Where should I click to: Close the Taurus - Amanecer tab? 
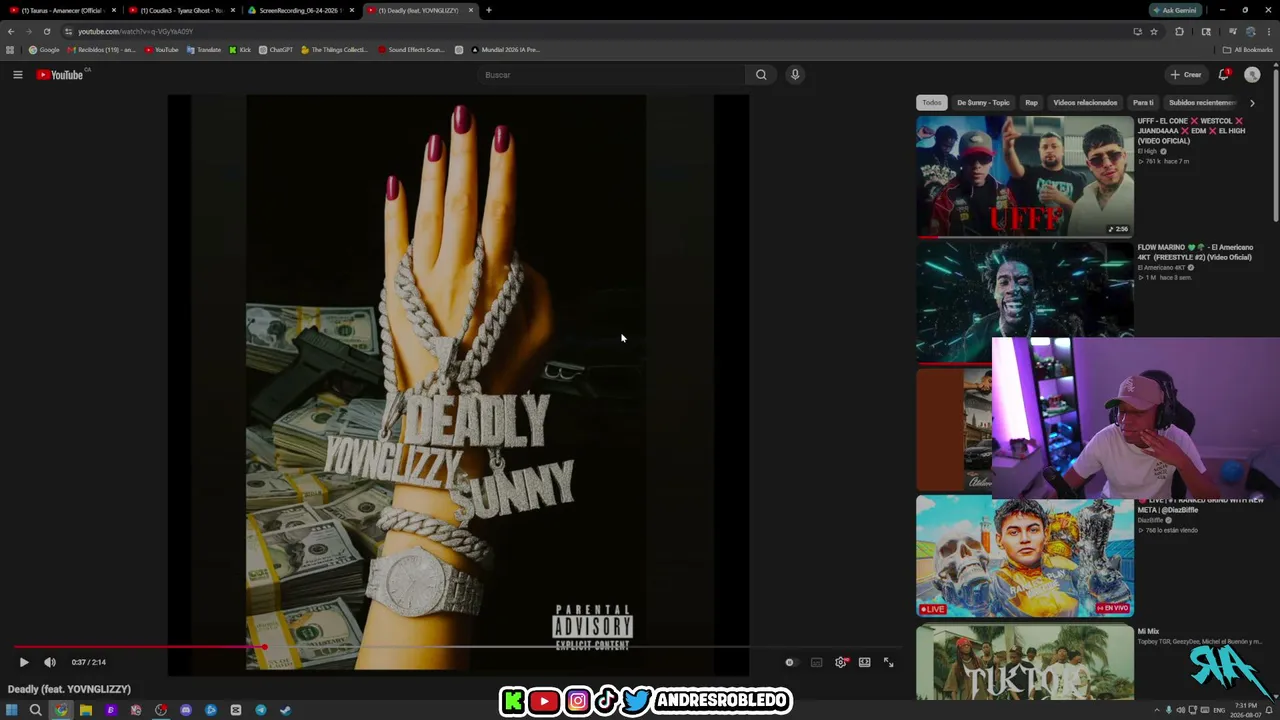pos(114,10)
